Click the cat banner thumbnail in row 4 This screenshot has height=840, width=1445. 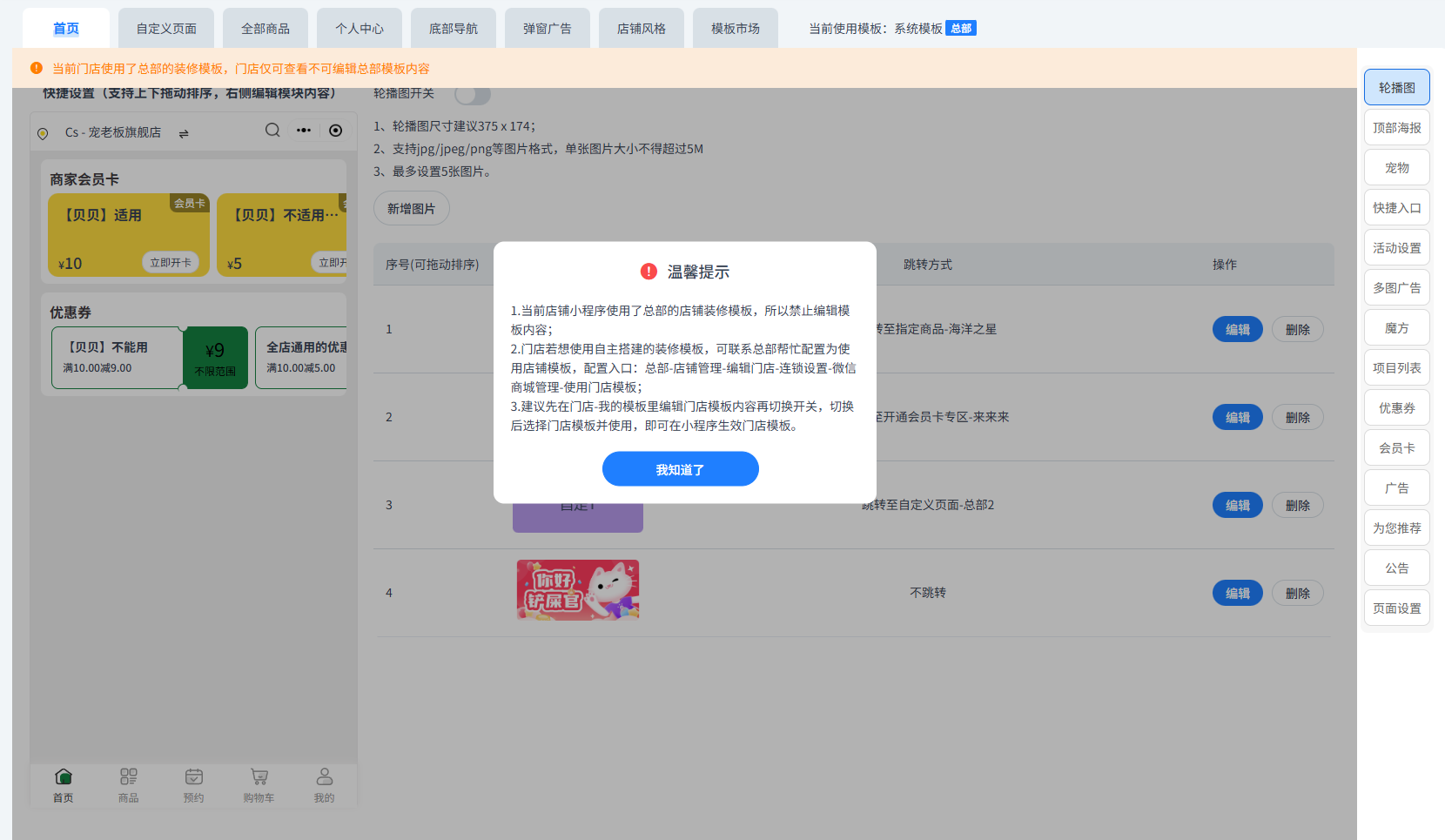pyautogui.click(x=578, y=590)
